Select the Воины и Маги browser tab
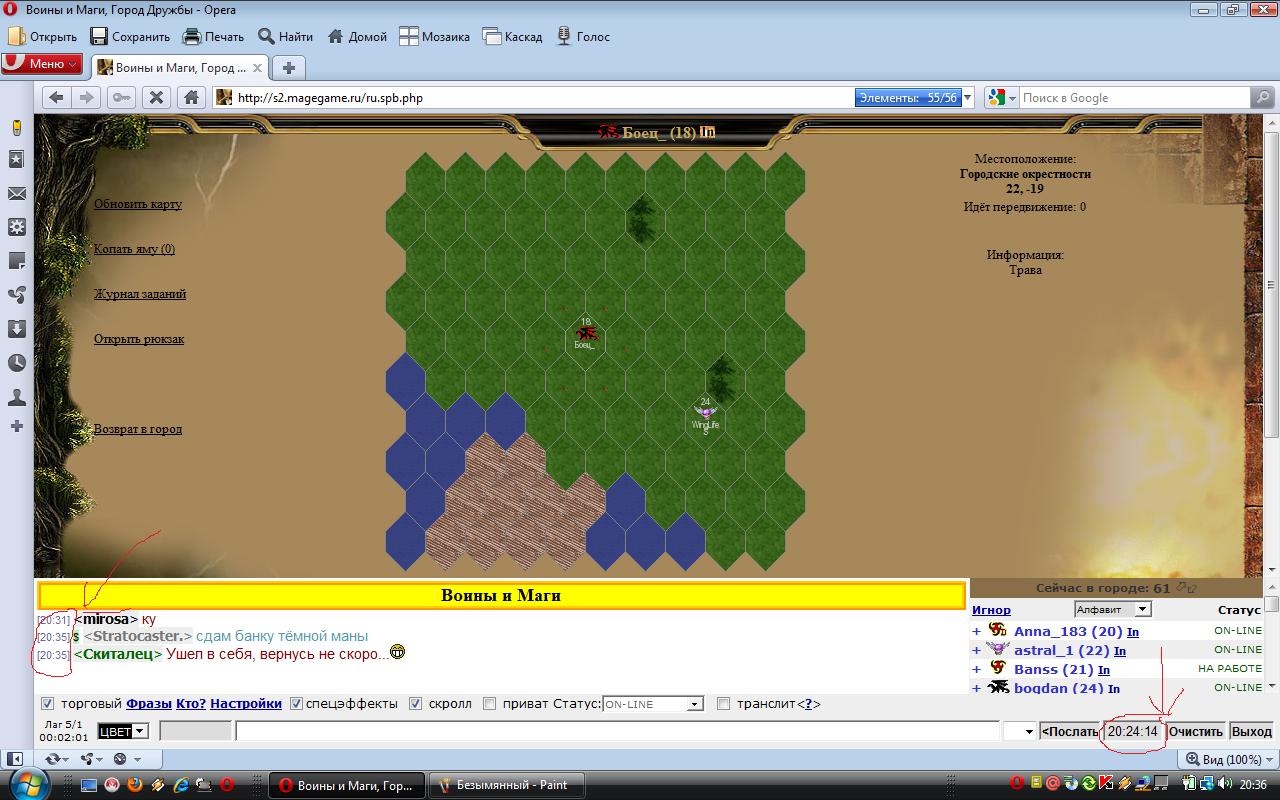The width and height of the screenshot is (1280, 800). point(179,68)
